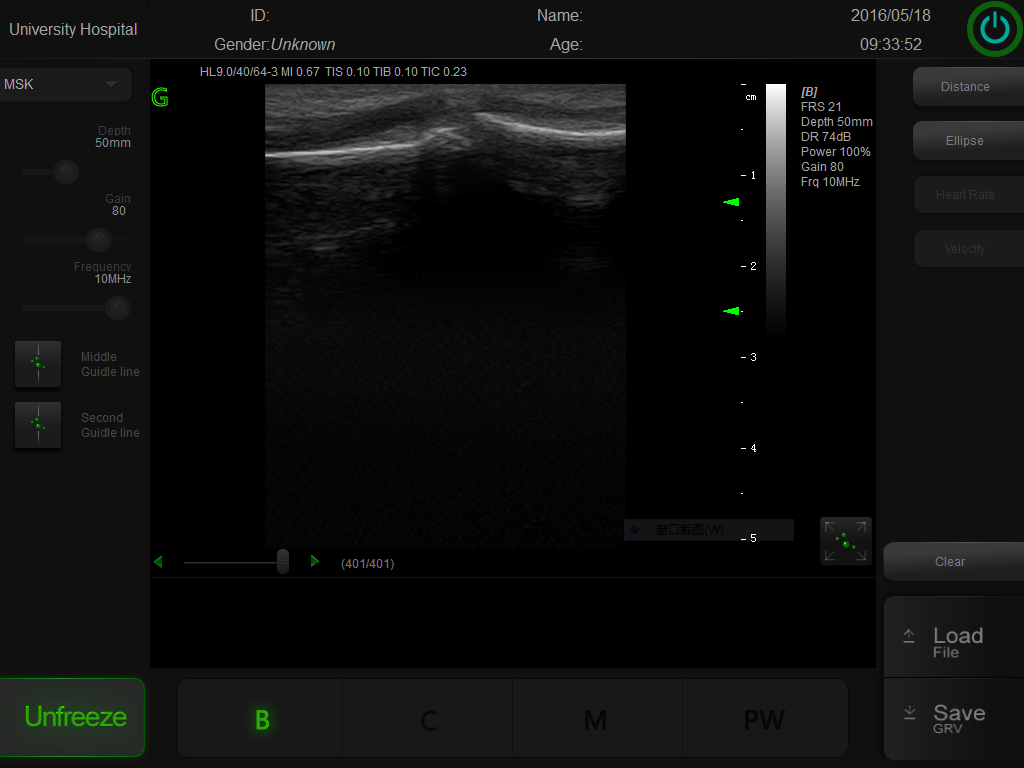Click the Gain slider knob
The height and width of the screenshot is (768, 1024).
(x=98, y=239)
